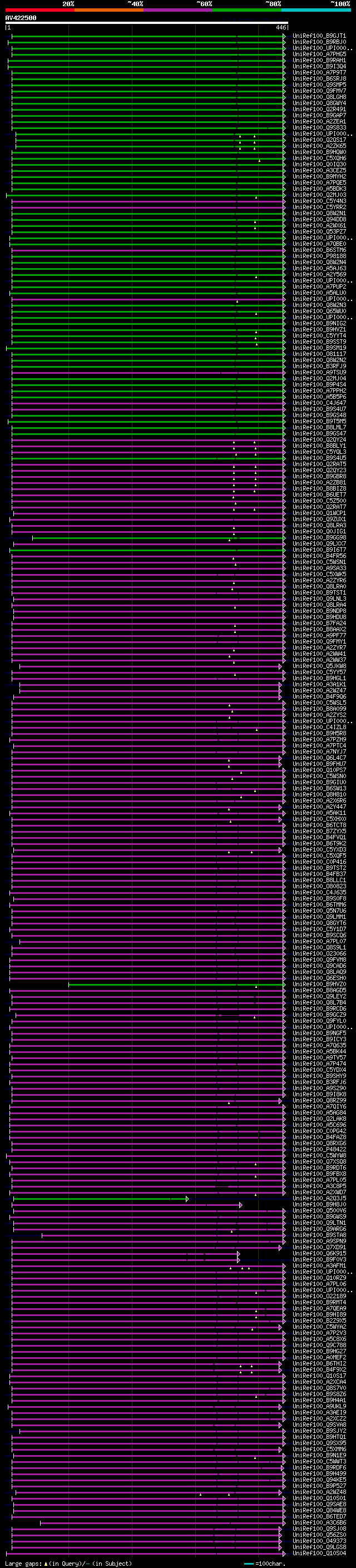Image resolution: width=356 pixels, height=1568 pixels.
Task: Select hit label UniRef100_B9FHU7
Action: (x=319, y=764)
